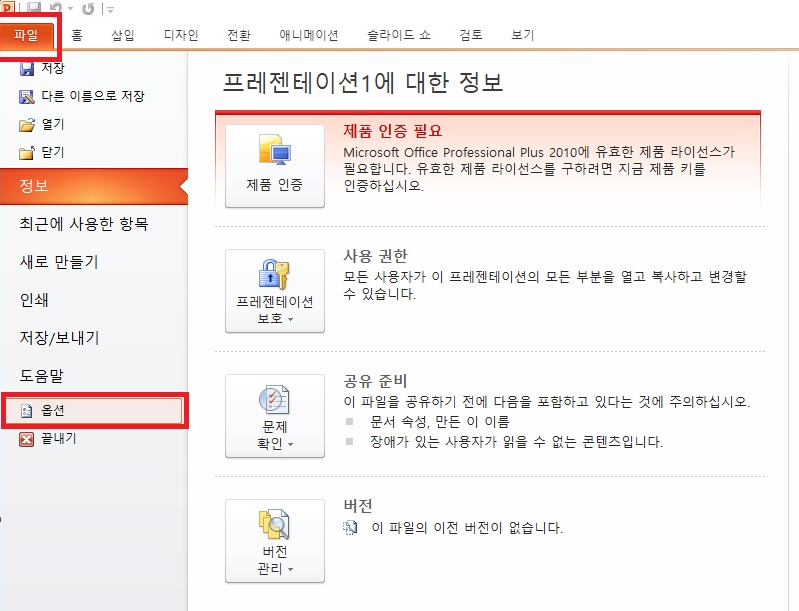Open the 파일 (File) tab

26,35
